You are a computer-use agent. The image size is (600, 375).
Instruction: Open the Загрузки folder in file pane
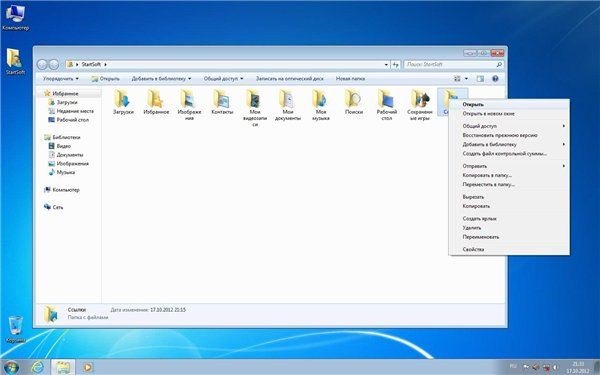pyautogui.click(x=123, y=102)
